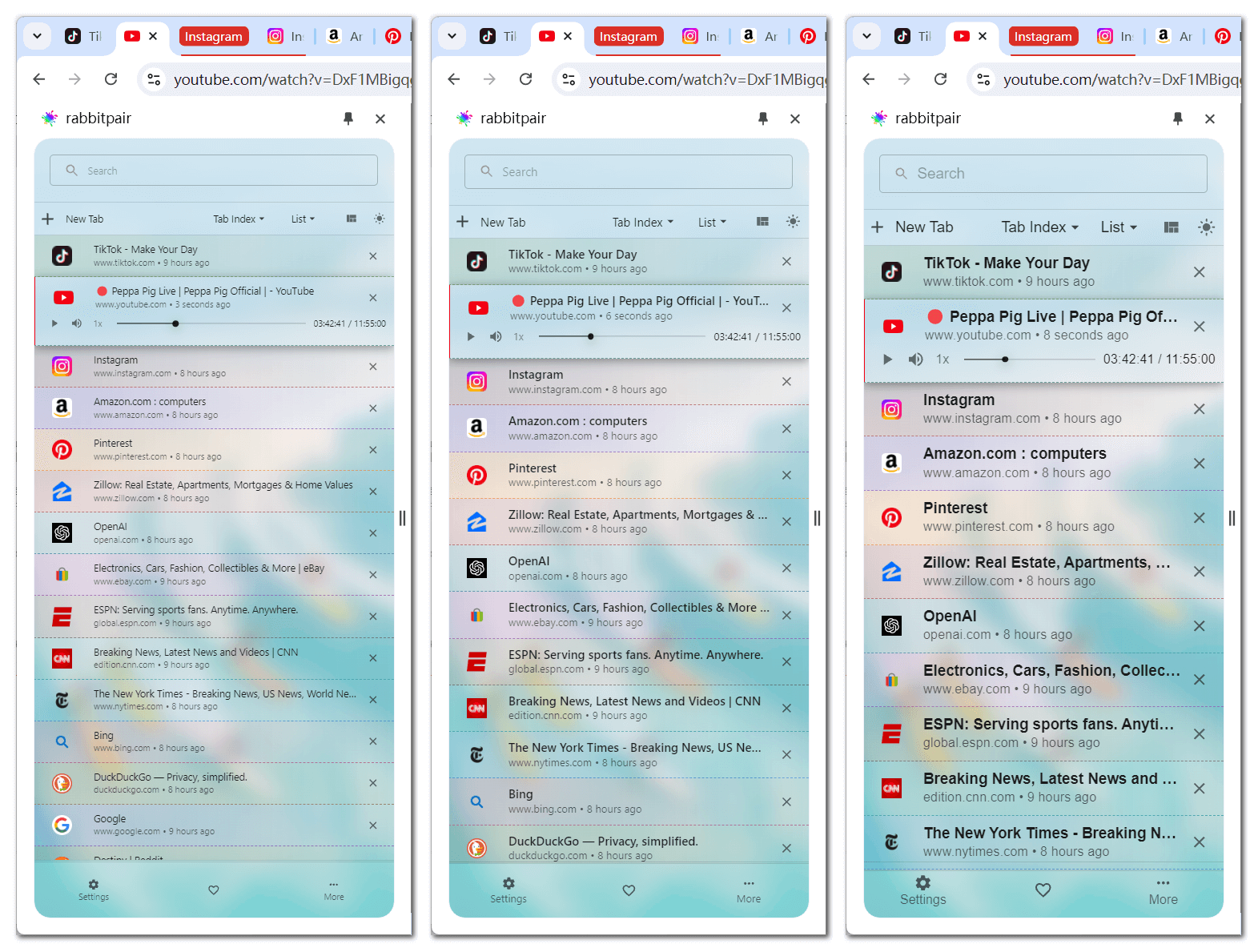Viewport: 1258px width, 952px height.
Task: Click TikTok favicon in left window list
Action: (62, 255)
